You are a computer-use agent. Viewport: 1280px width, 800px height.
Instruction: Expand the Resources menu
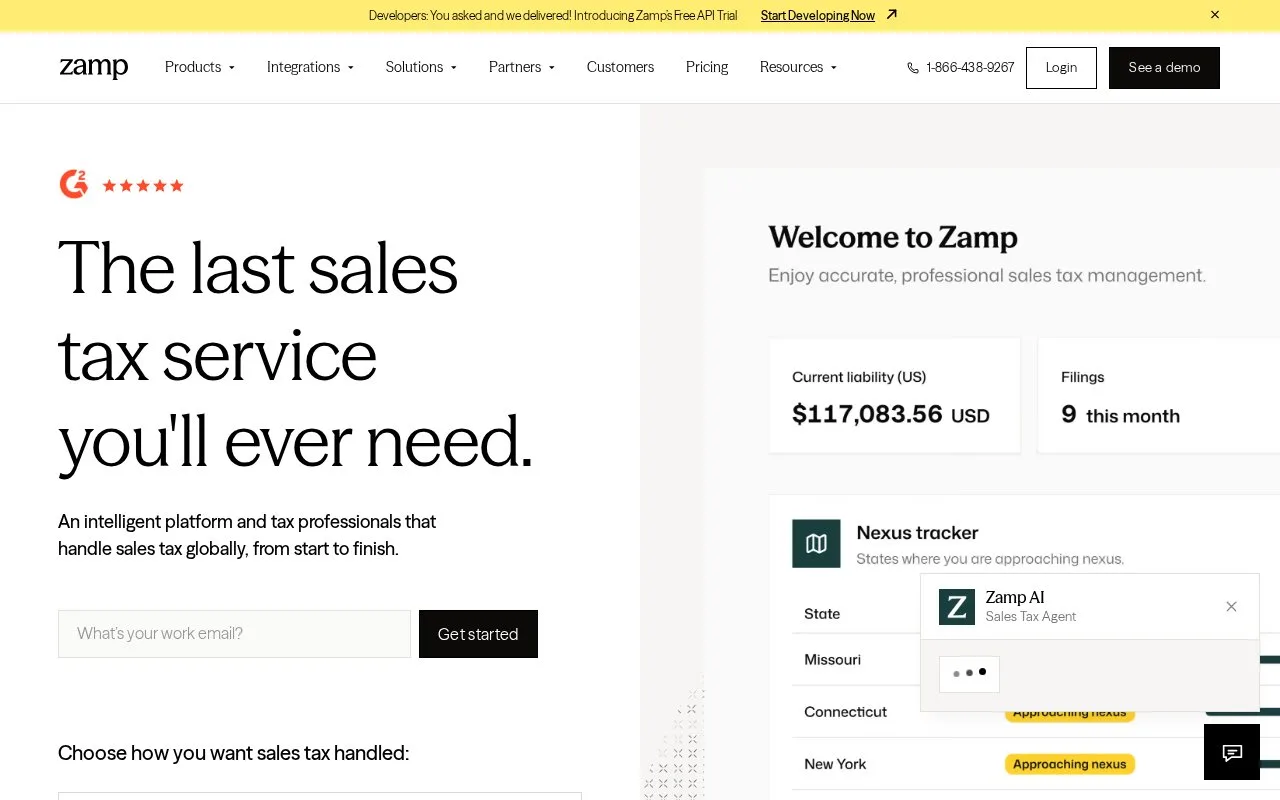[798, 67]
